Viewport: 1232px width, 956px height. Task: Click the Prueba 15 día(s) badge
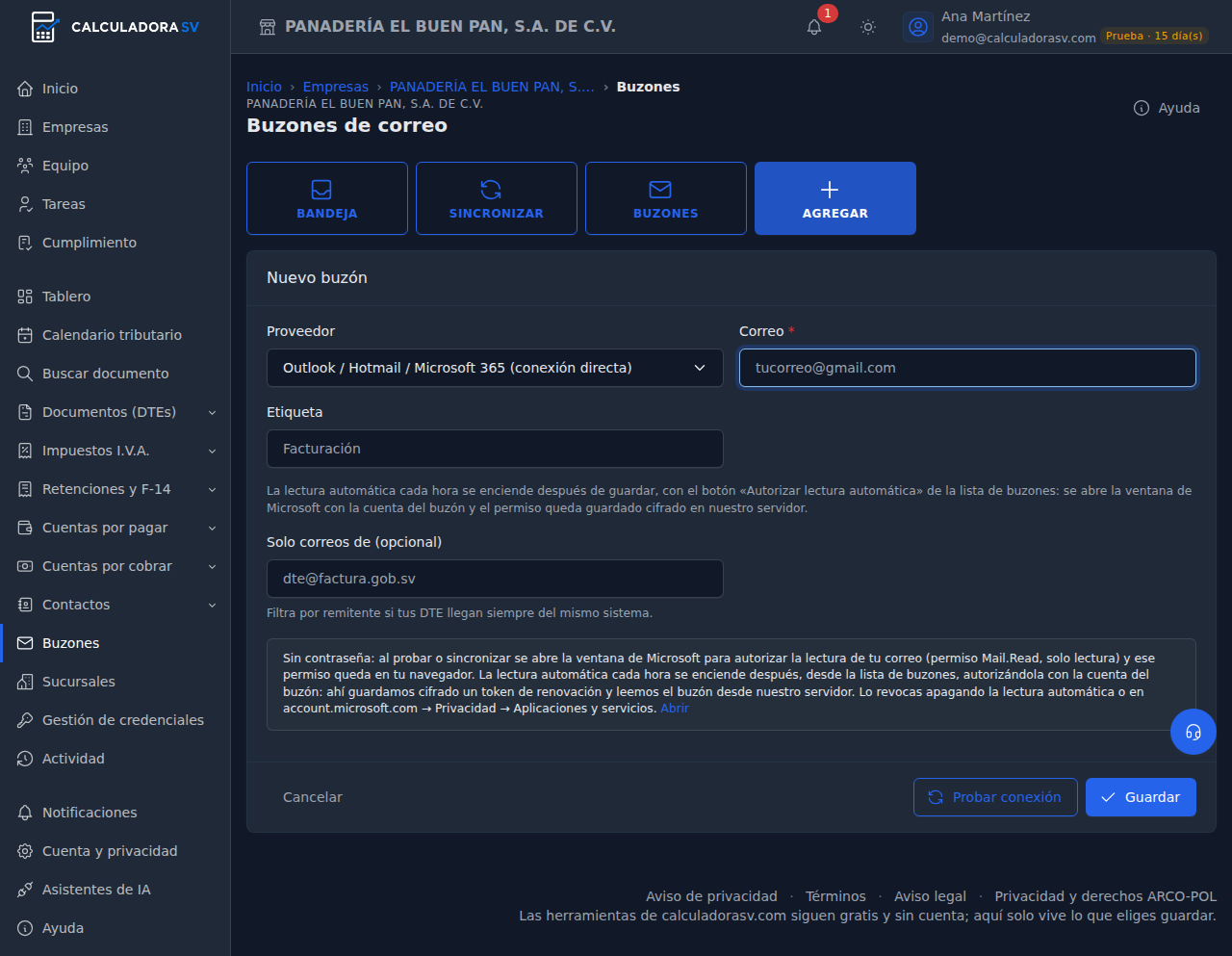1154,37
